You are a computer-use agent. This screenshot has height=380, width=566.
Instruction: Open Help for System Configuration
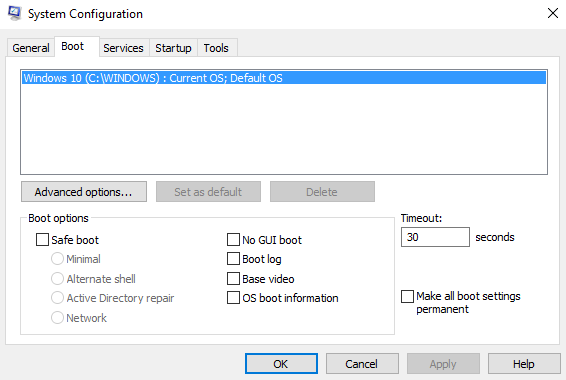tap(524, 364)
